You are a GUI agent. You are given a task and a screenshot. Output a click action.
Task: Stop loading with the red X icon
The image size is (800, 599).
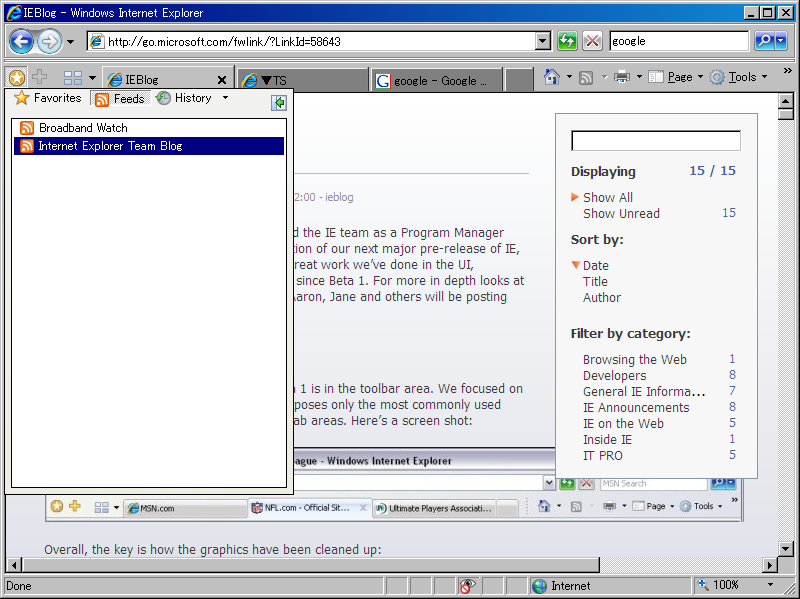592,41
